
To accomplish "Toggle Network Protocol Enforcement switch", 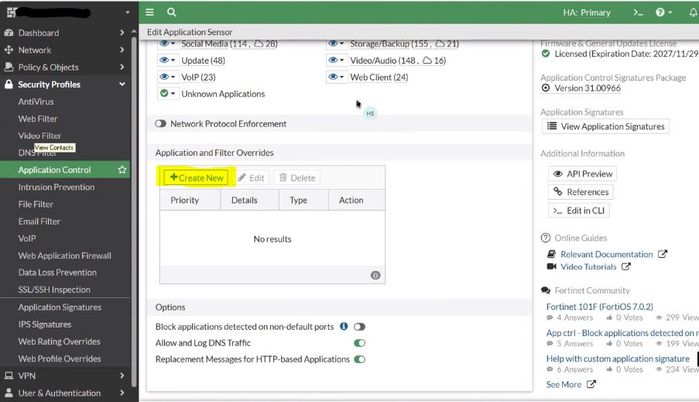I will (161, 124).
